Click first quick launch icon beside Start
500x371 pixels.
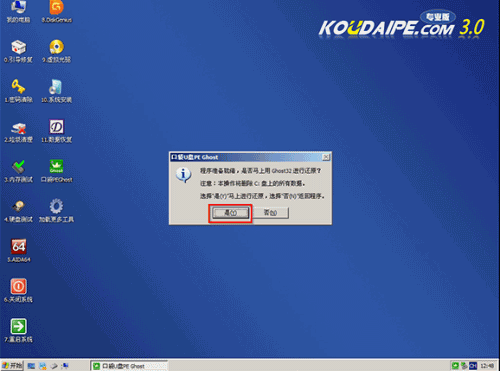[31, 366]
